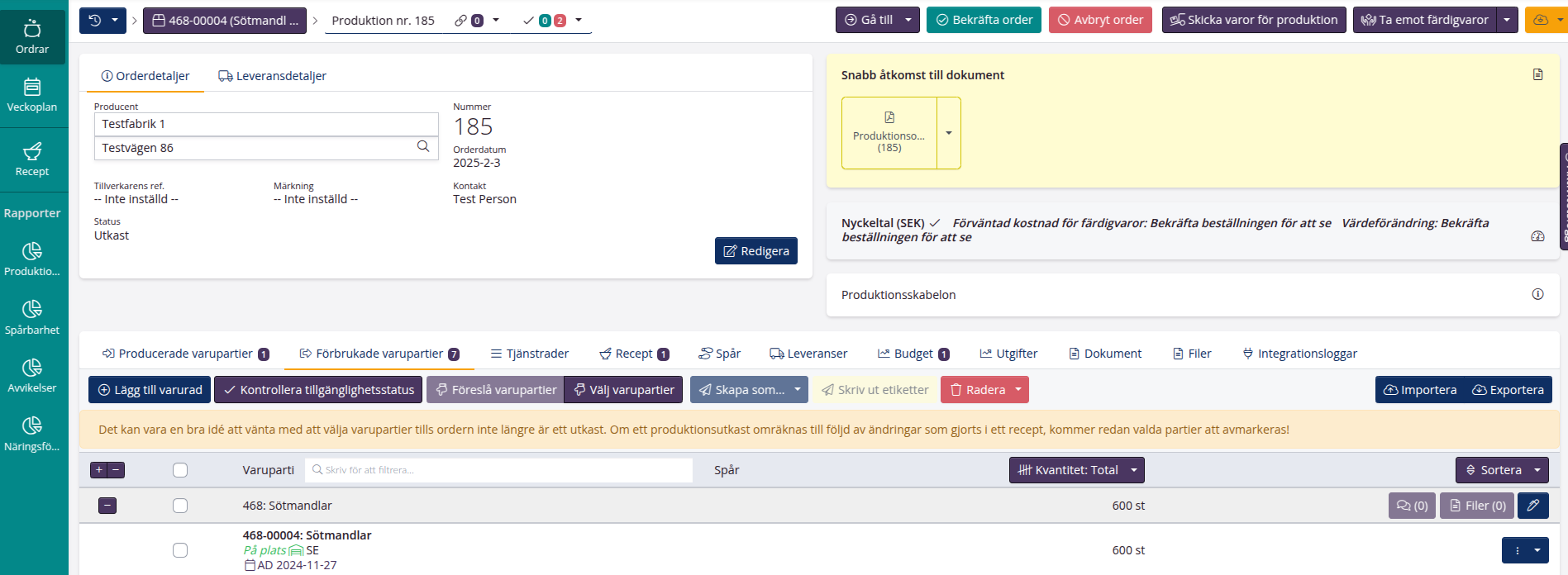Switch to Leveransdetaljer tab

coord(272,76)
